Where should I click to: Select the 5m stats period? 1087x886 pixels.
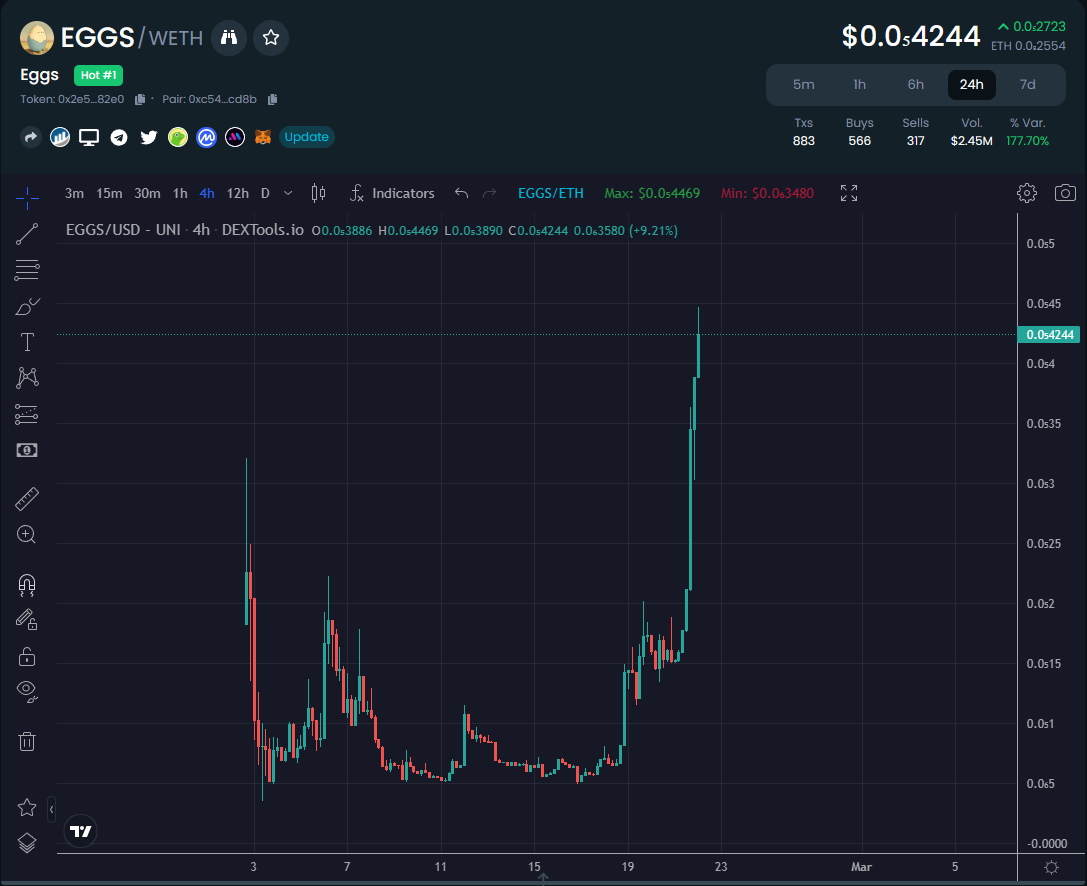click(x=803, y=85)
